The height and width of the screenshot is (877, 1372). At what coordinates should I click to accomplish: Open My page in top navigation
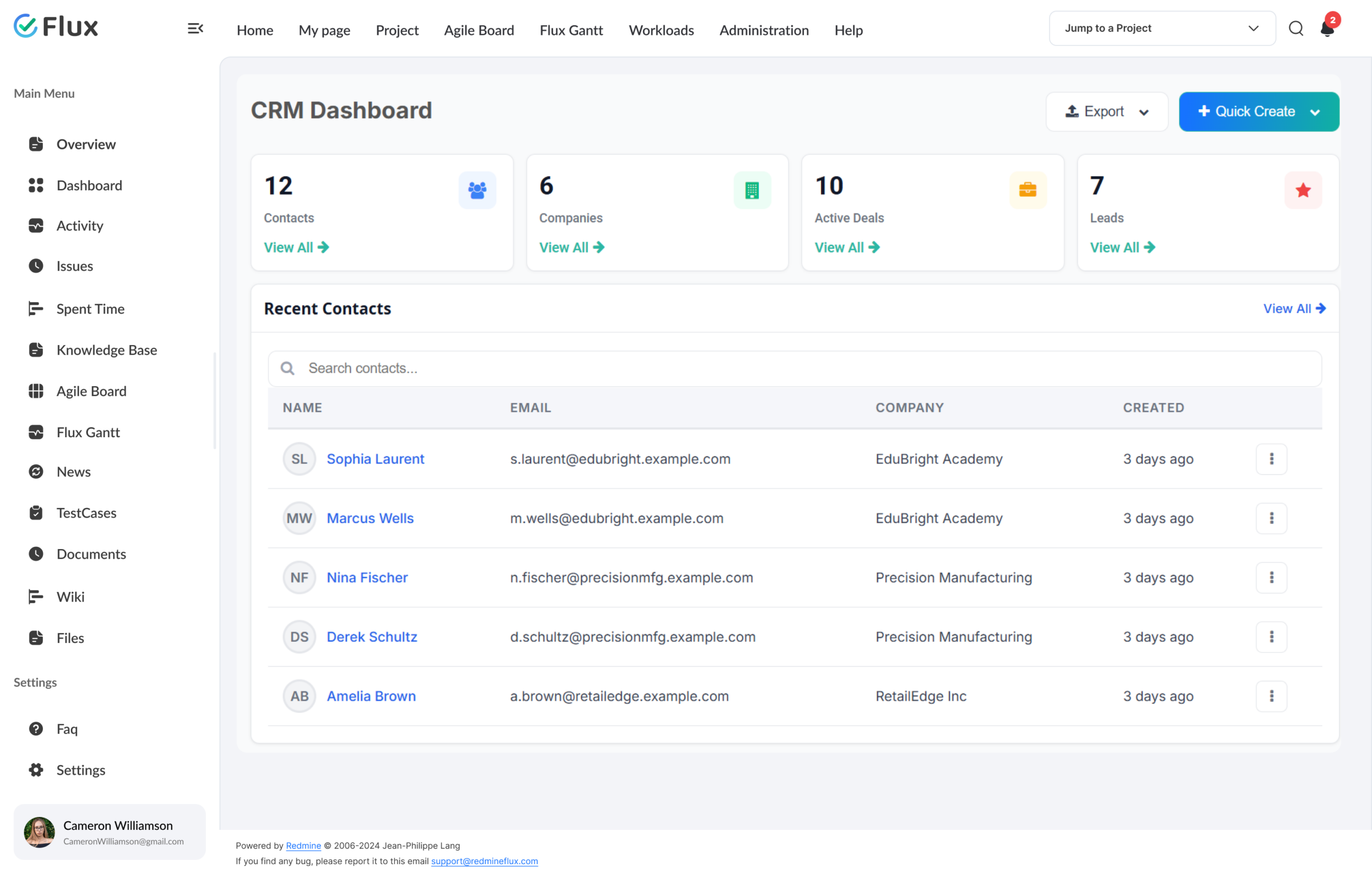(x=324, y=30)
